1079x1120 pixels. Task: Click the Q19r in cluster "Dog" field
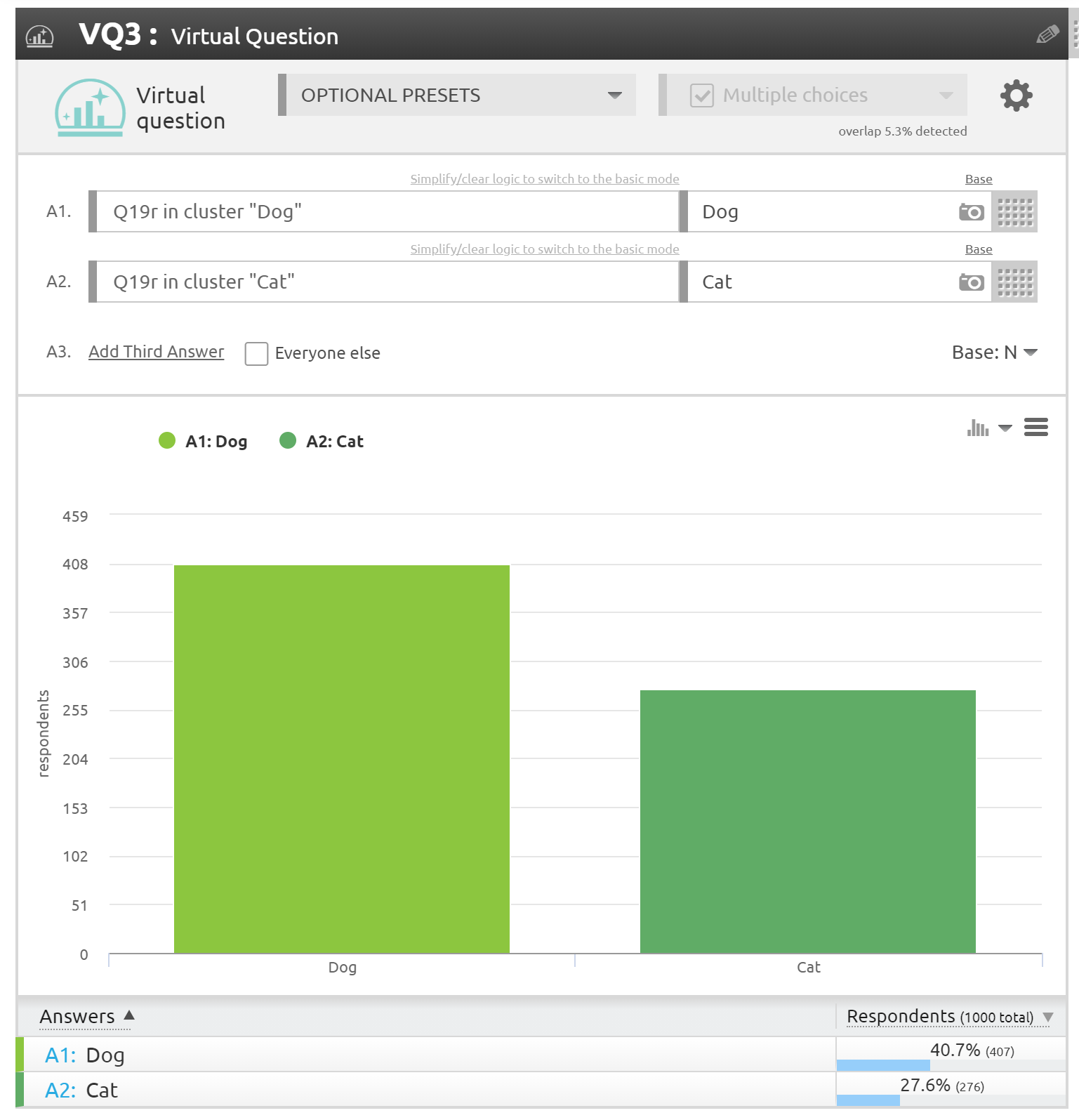point(386,212)
